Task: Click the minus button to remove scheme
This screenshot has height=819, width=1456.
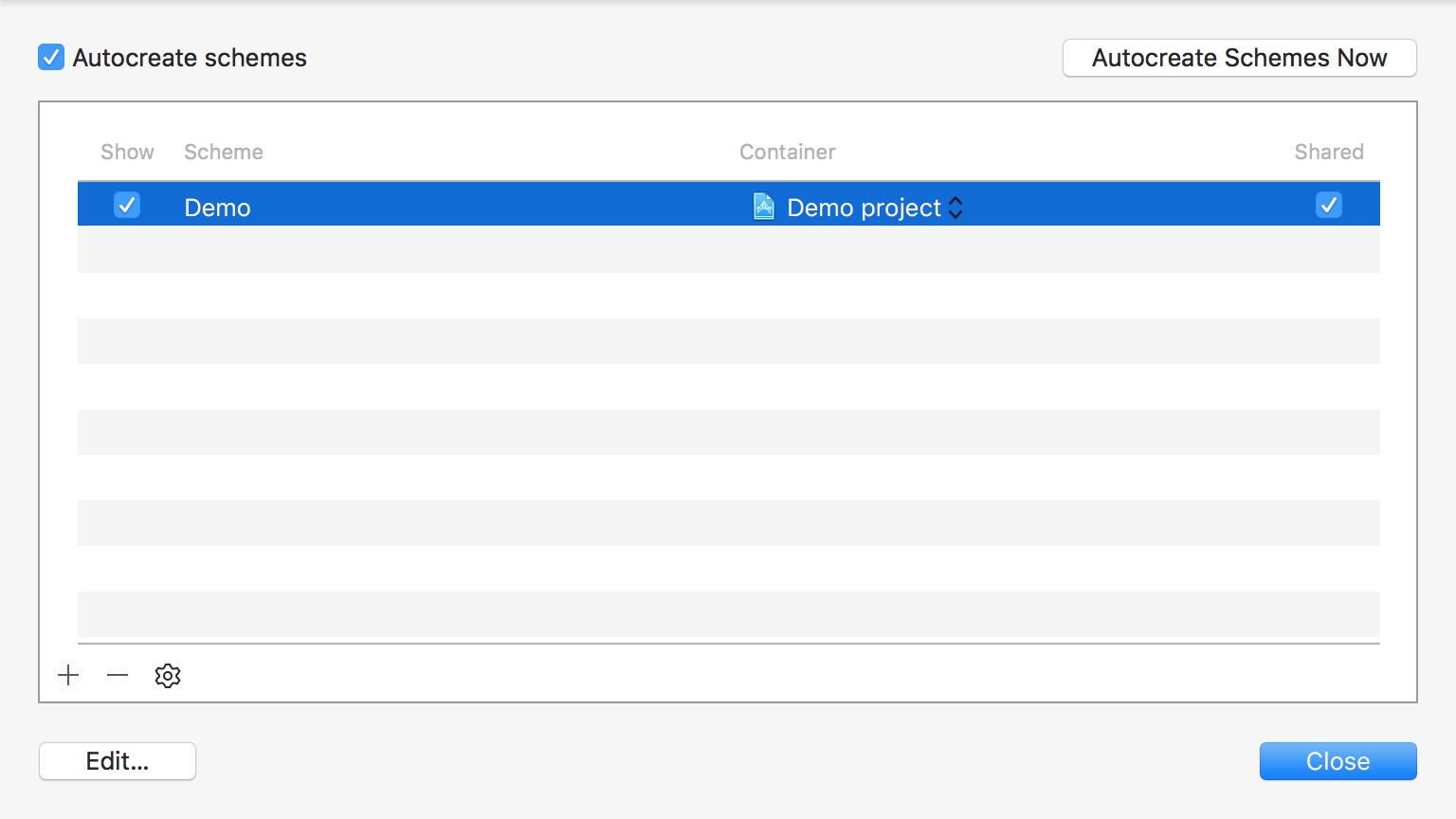Action: click(118, 675)
